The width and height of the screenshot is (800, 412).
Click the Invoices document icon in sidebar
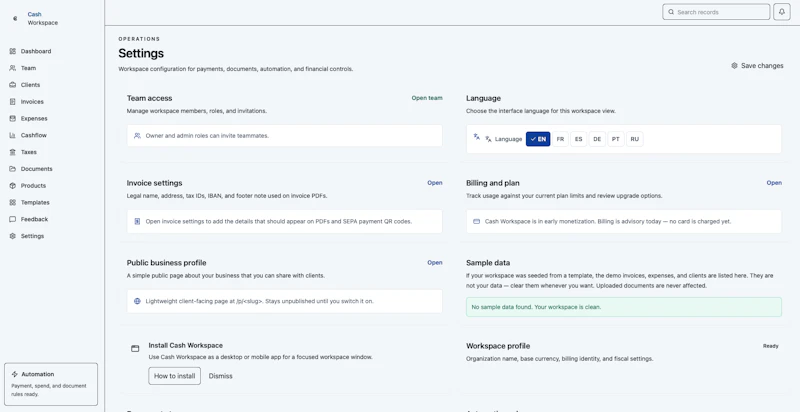point(13,101)
